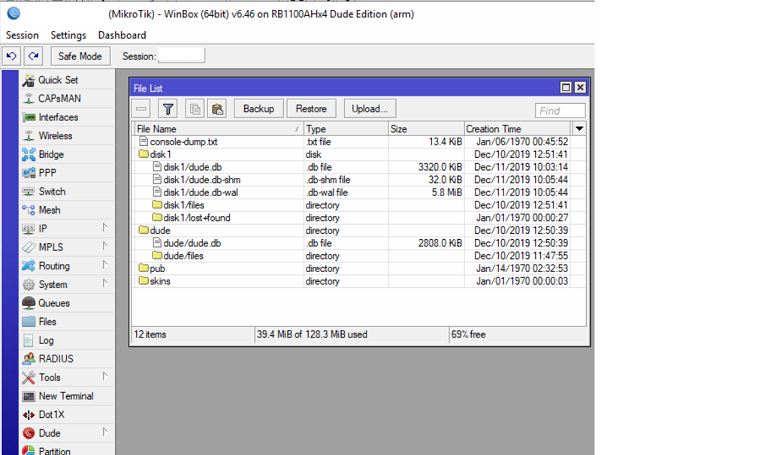The width and height of the screenshot is (761, 455).
Task: Click the Undo arrow icon
Action: click(x=11, y=56)
